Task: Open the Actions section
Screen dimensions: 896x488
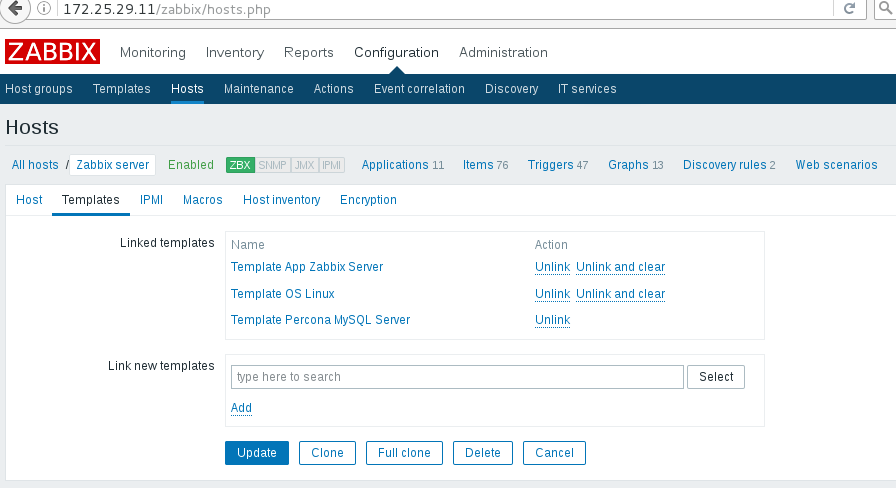Action: (x=334, y=89)
